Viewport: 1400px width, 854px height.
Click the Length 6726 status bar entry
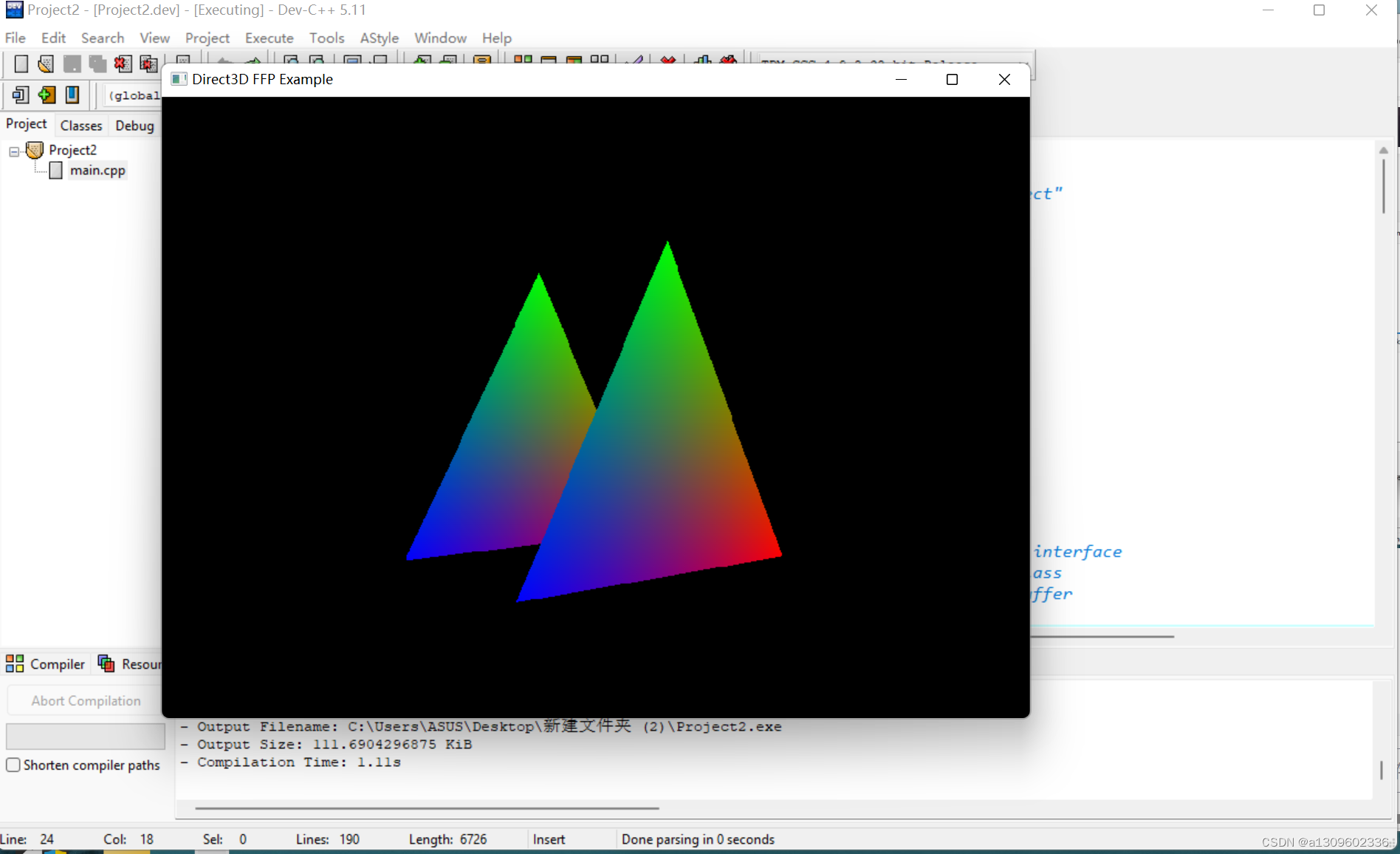448,839
